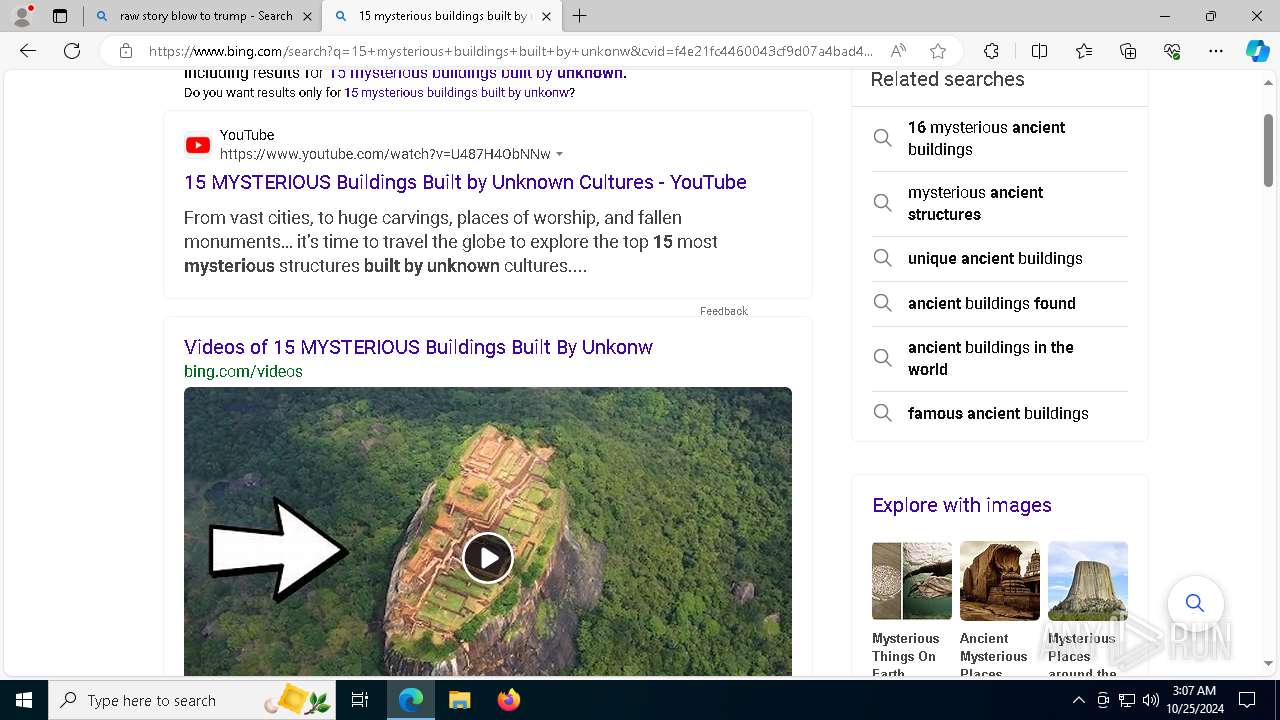1280x720 pixels.
Task: Search '16 mysterious ancient buildings' related query
Action: (x=1000, y=138)
